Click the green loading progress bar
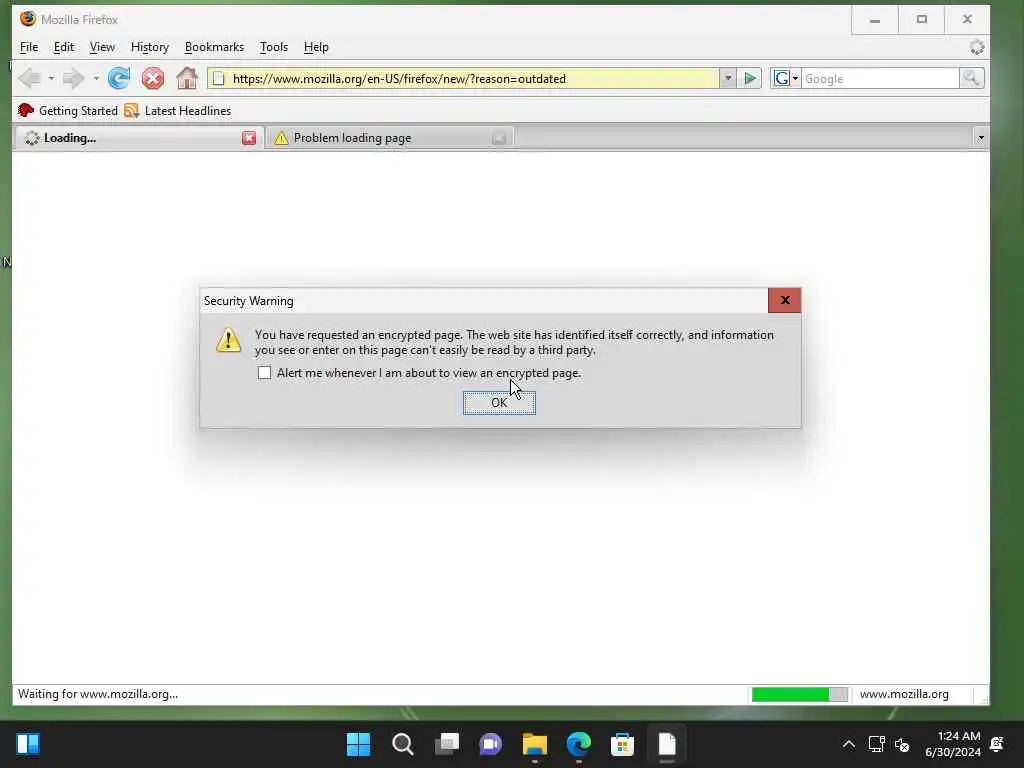The height and width of the screenshot is (768, 1024). (x=799, y=694)
